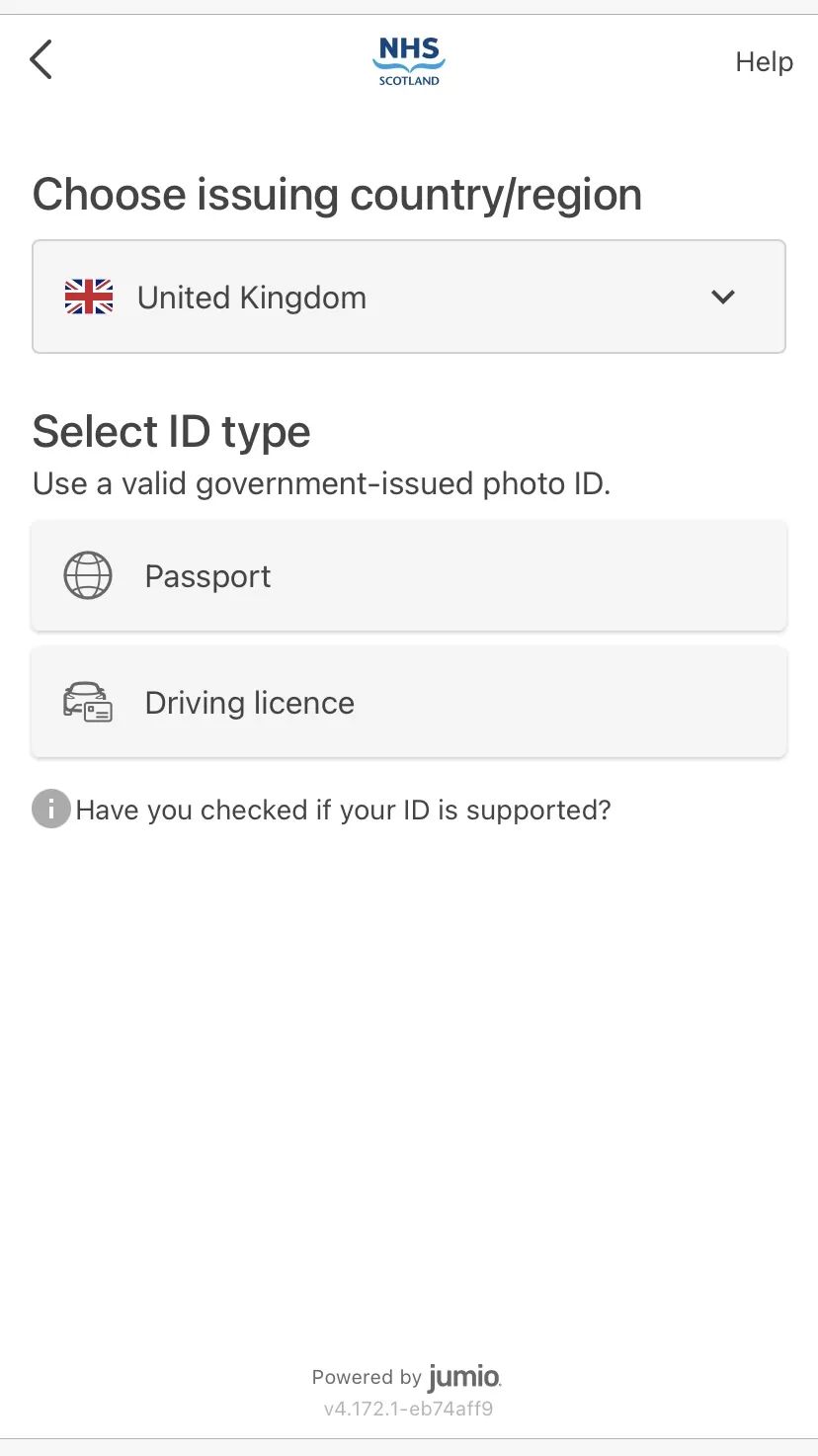Click the 'Powered by' footer text
Screen dimensions: 818x1456
[367, 1378]
